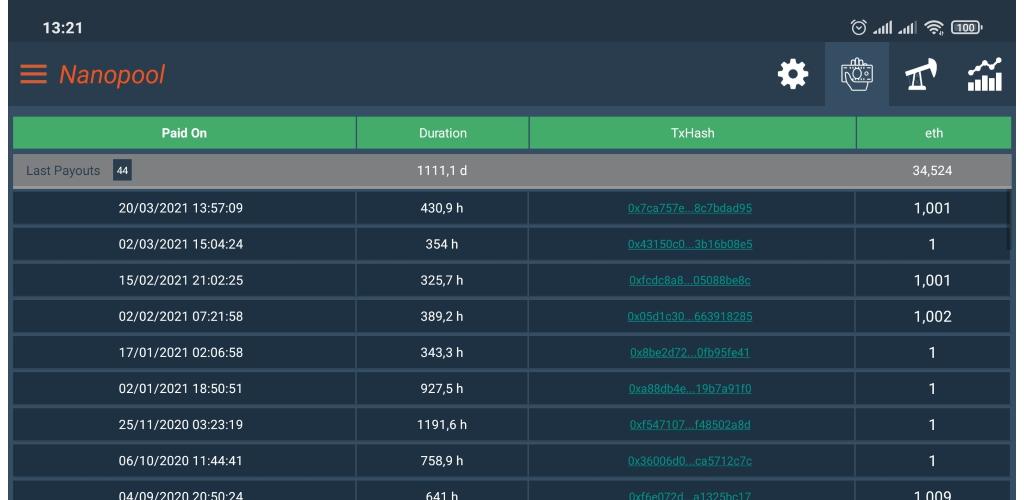Select duration cell 325,7 h
Image resolution: width=1024 pixels, height=500 pixels.
click(441, 280)
